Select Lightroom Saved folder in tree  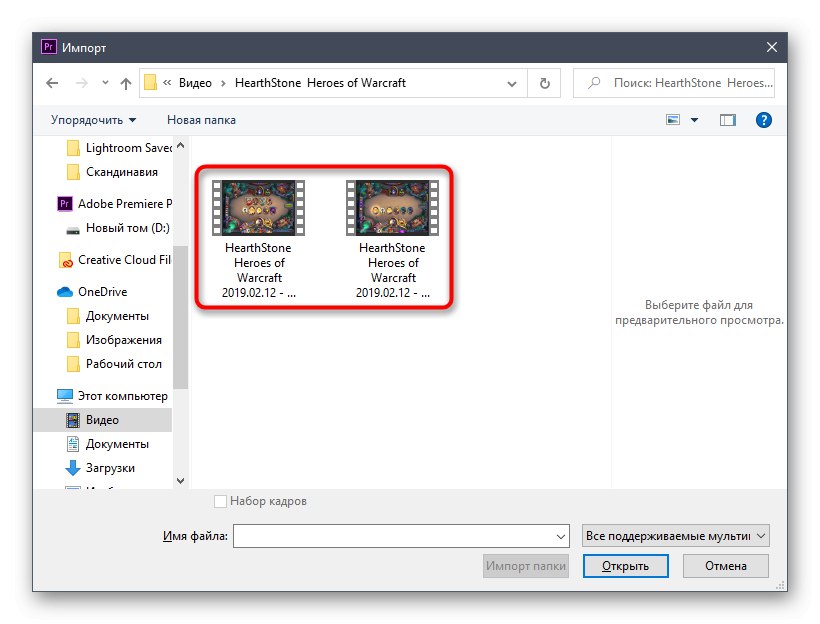point(119,148)
